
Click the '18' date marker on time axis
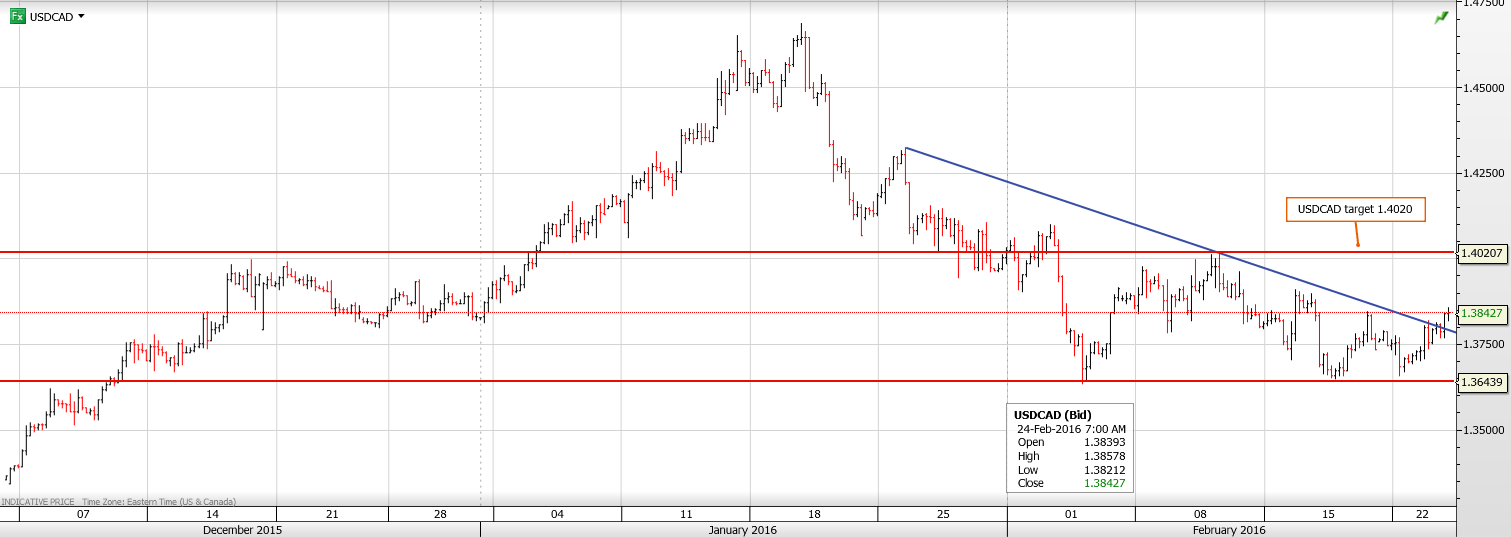pos(813,514)
